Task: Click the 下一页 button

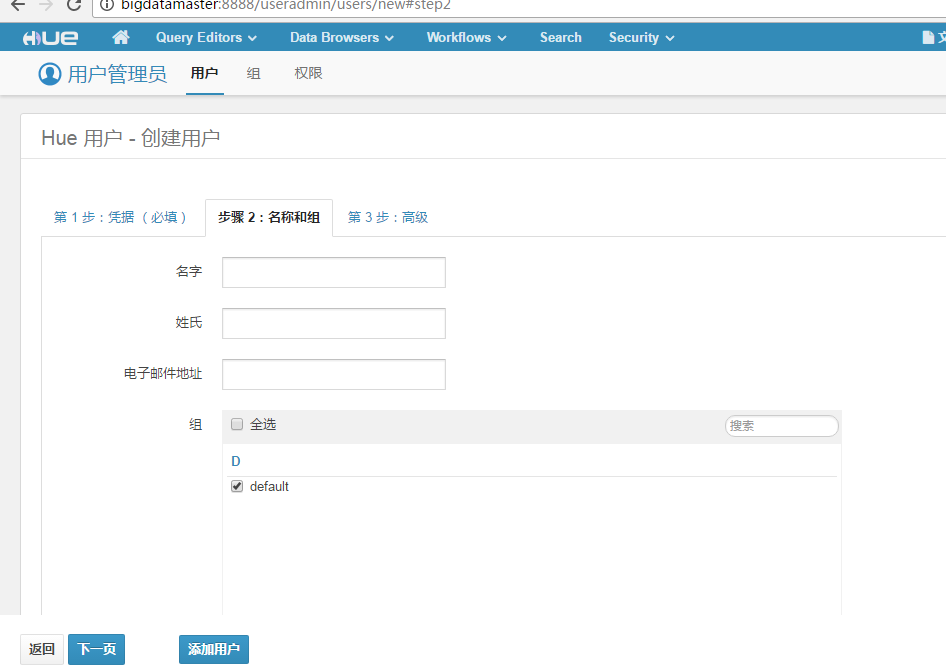Action: 97,649
